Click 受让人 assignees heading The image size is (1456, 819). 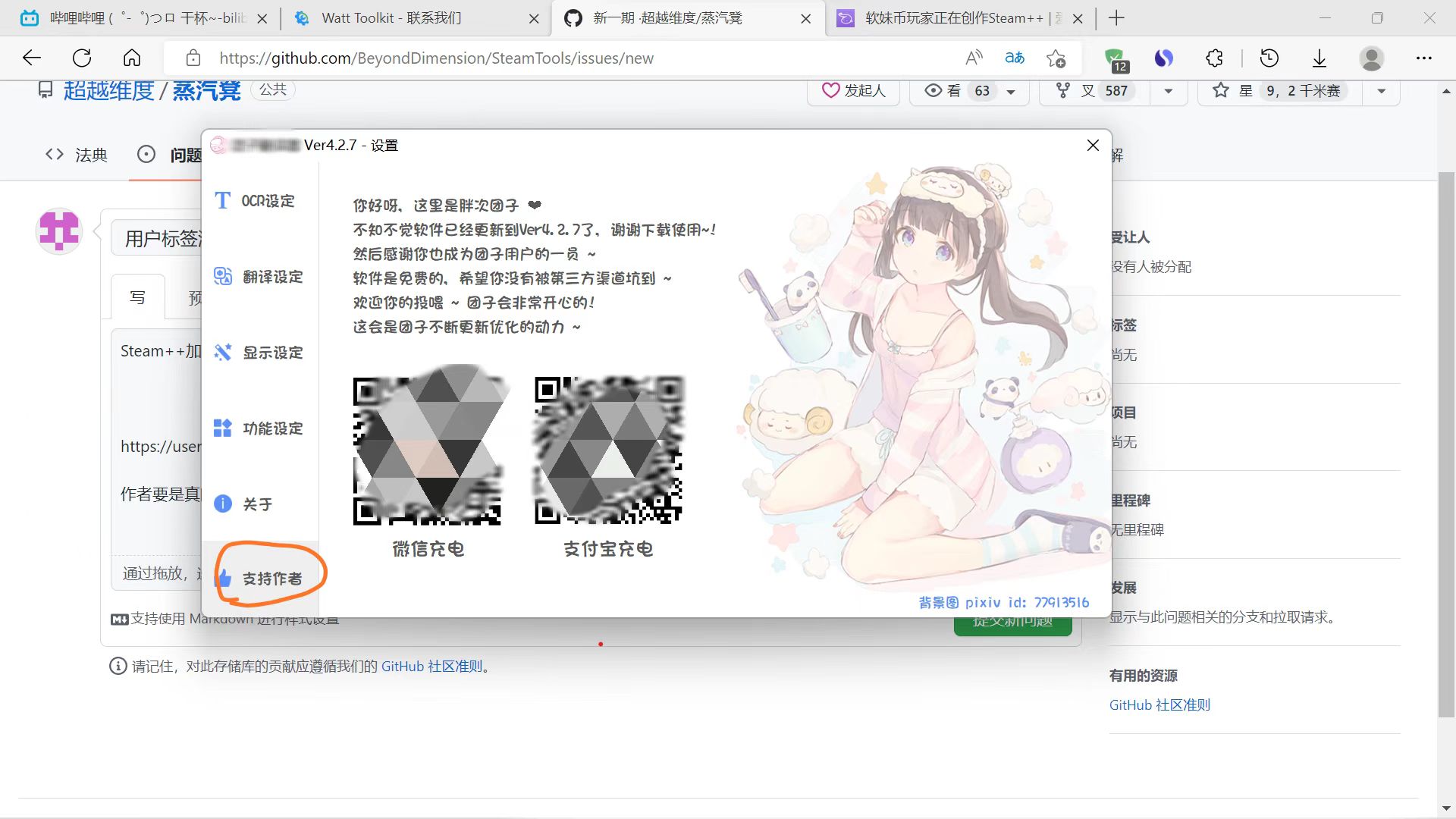pyautogui.click(x=1131, y=237)
